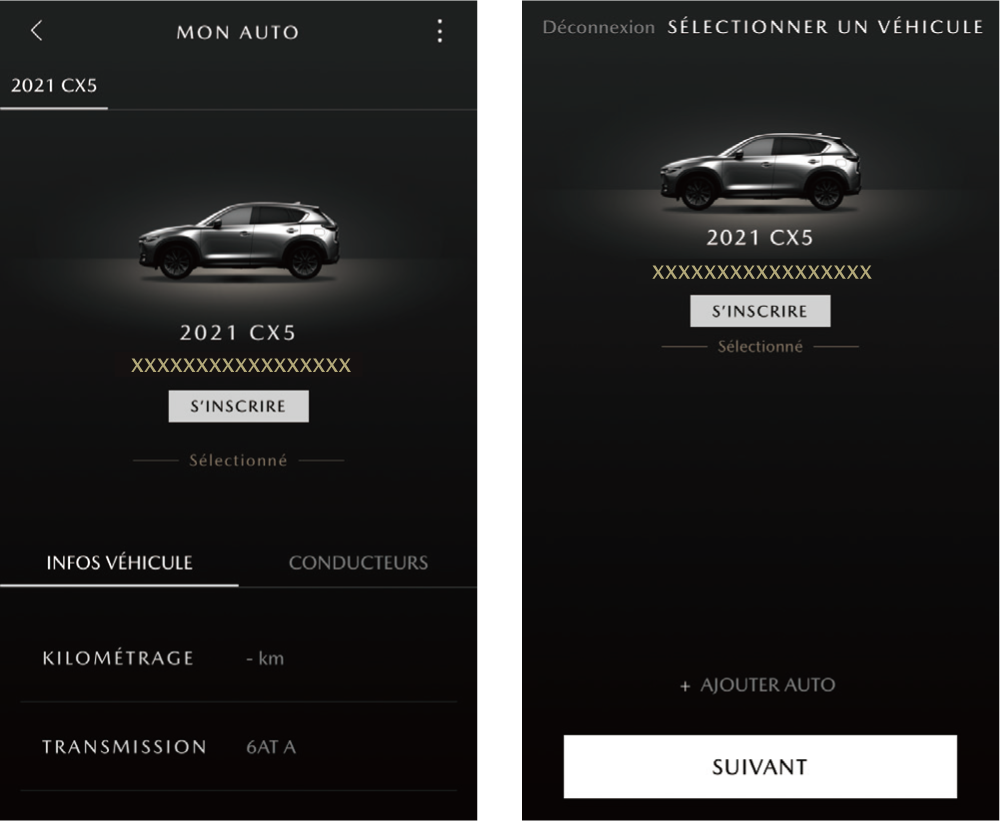The image size is (1000, 821).
Task: Tap the Mon Auto header title
Action: [x=238, y=32]
